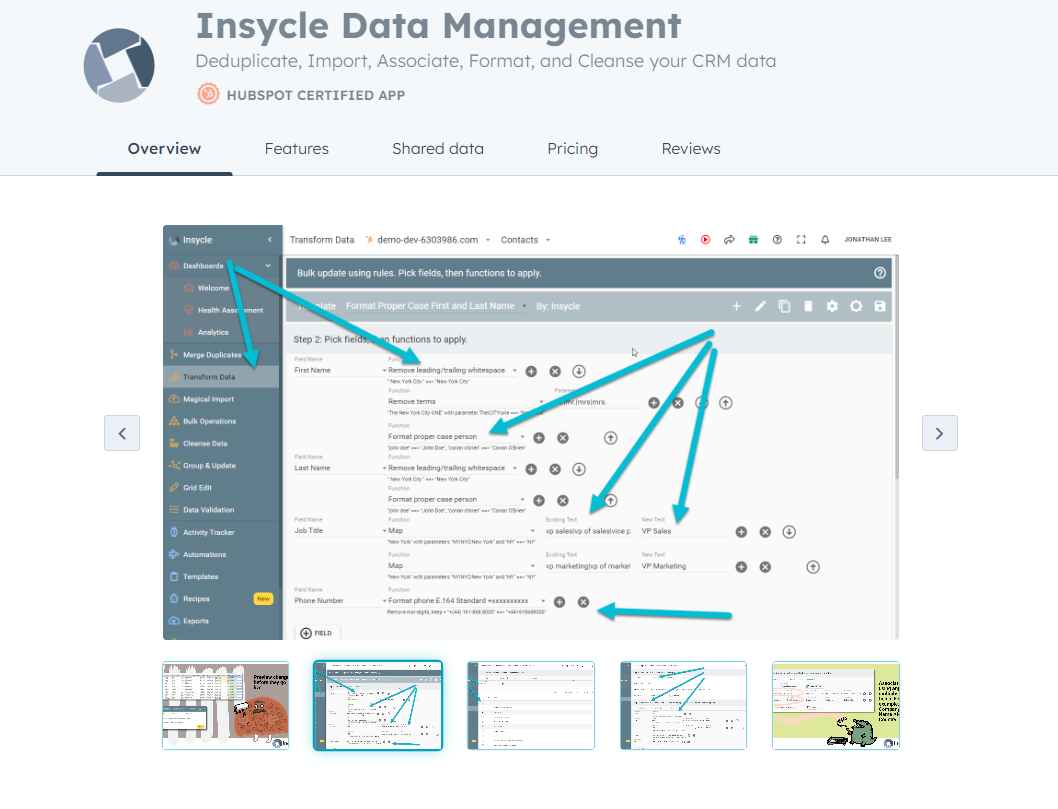
Task: Click the copy template icon
Action: pyautogui.click(x=784, y=306)
